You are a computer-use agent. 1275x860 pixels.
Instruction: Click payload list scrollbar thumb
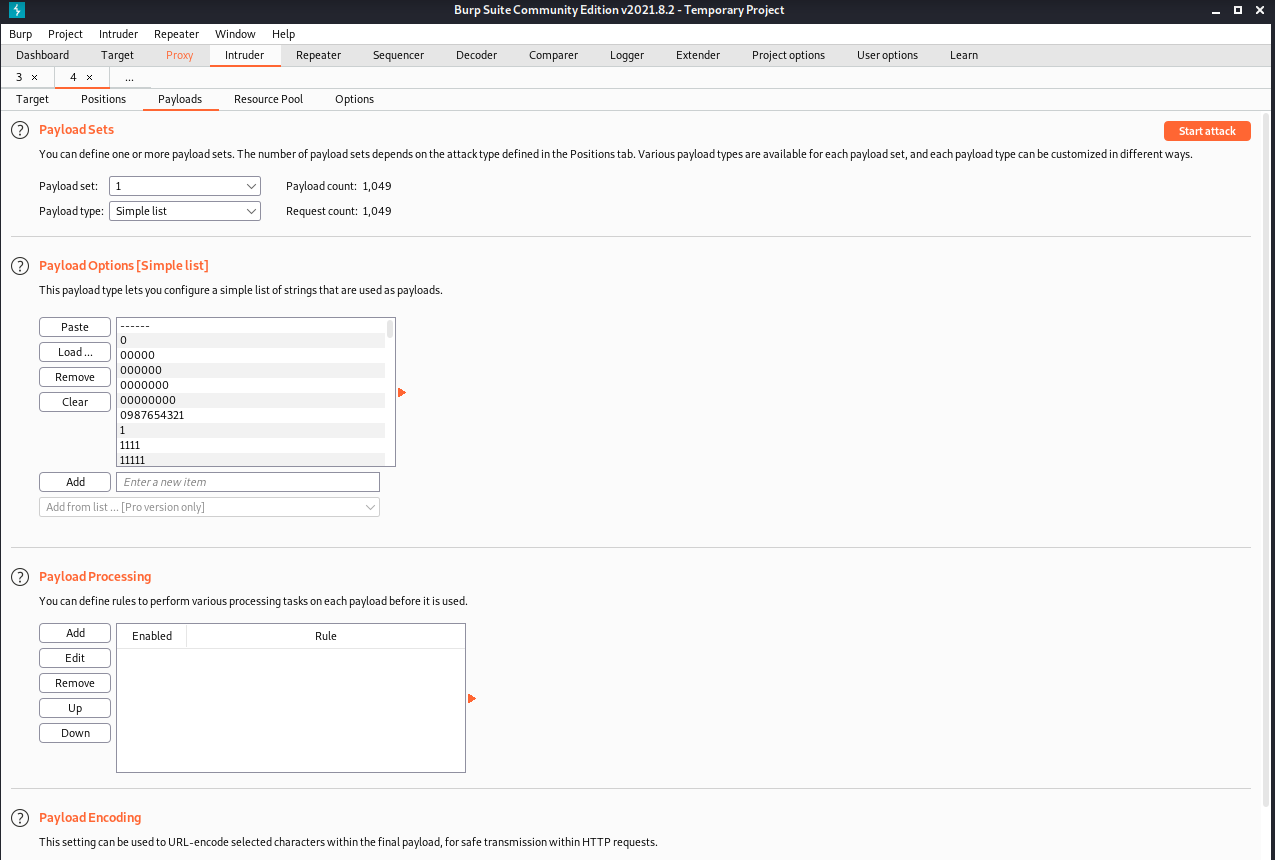coord(390,328)
